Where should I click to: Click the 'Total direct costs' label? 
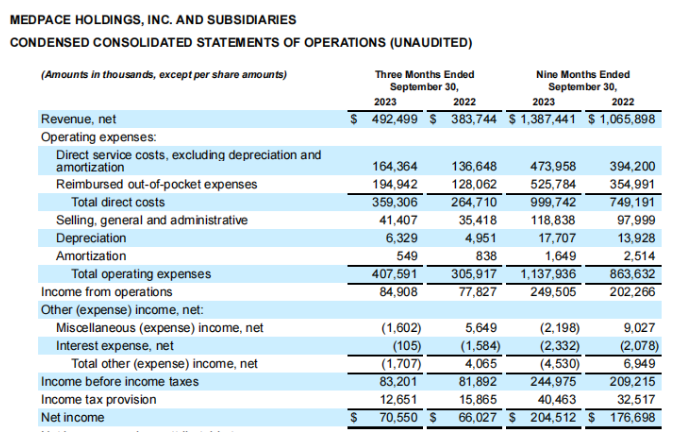point(118,202)
